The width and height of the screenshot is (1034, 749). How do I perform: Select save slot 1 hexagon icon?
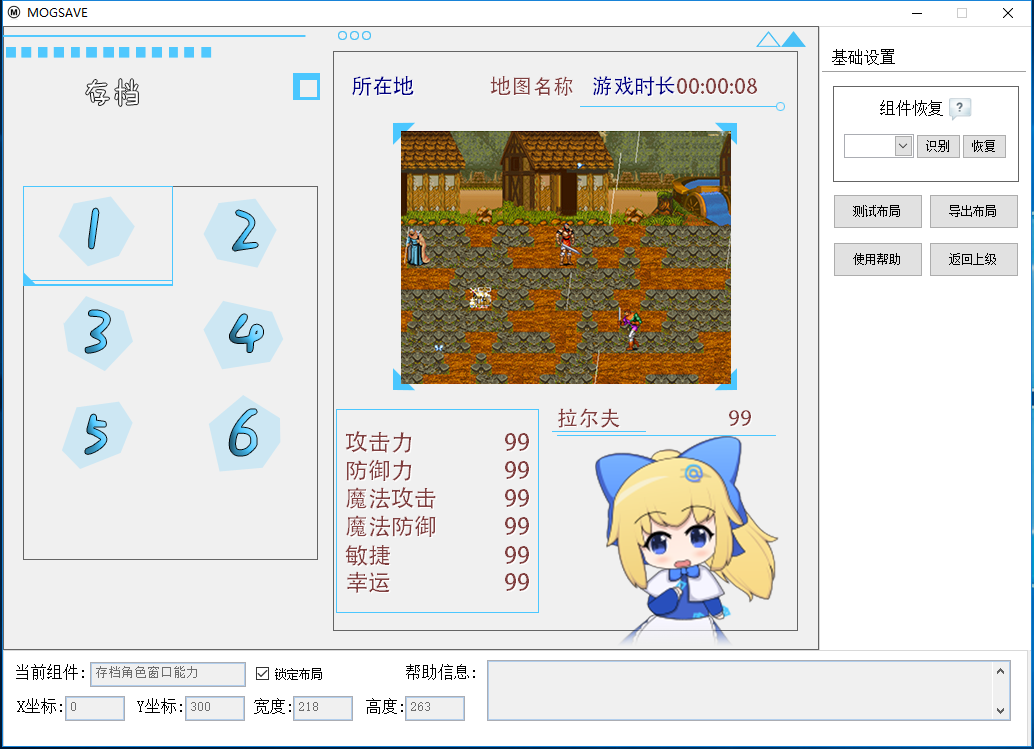pyautogui.click(x=96, y=231)
